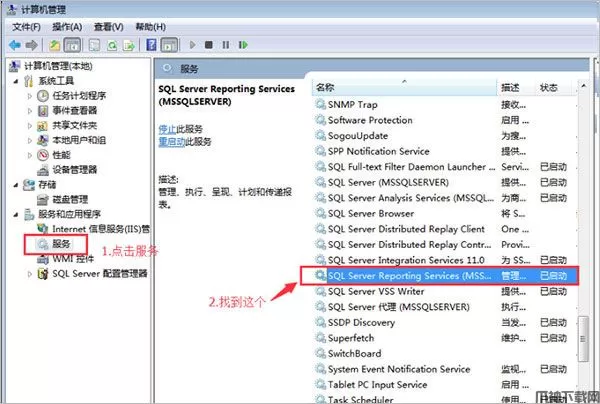
Task: Sort by the 名称 column header
Action: (404, 87)
